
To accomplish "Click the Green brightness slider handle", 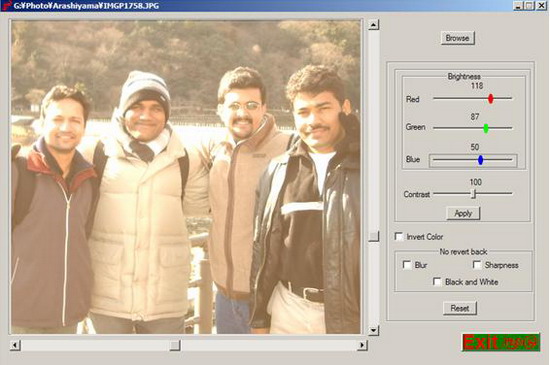I will coord(486,128).
